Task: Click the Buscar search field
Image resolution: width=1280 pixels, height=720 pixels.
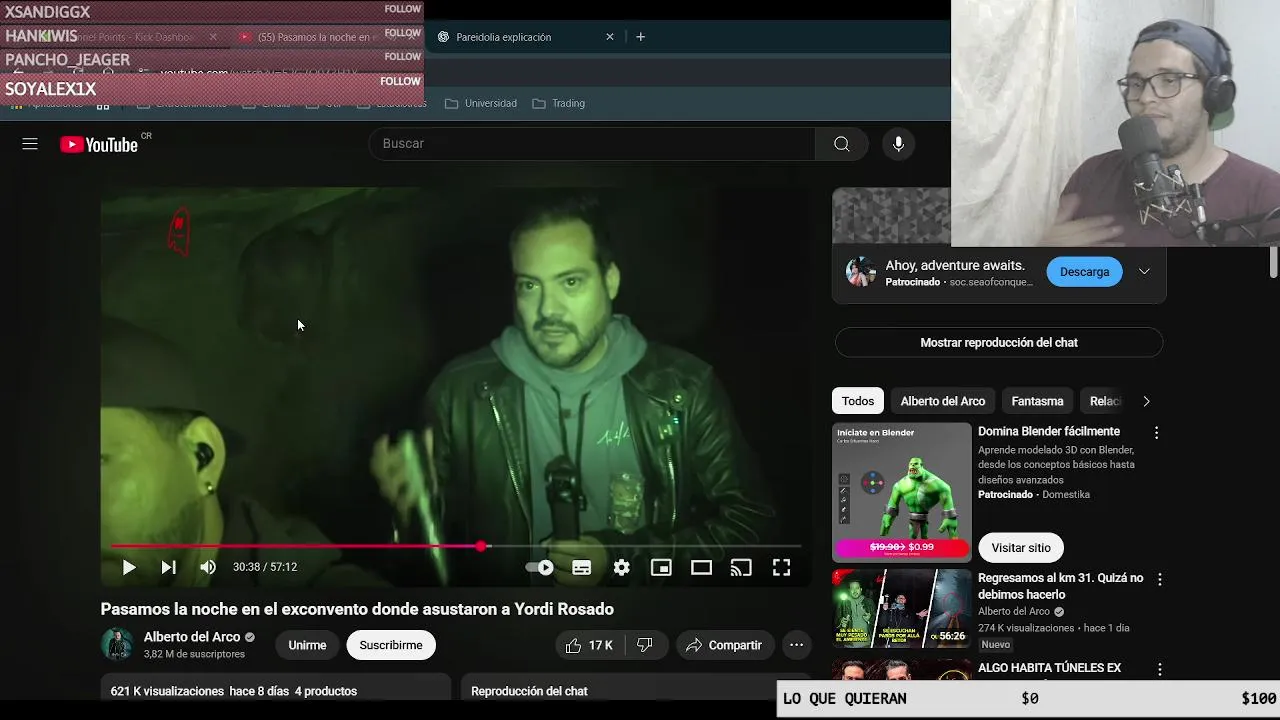Action: pos(592,144)
